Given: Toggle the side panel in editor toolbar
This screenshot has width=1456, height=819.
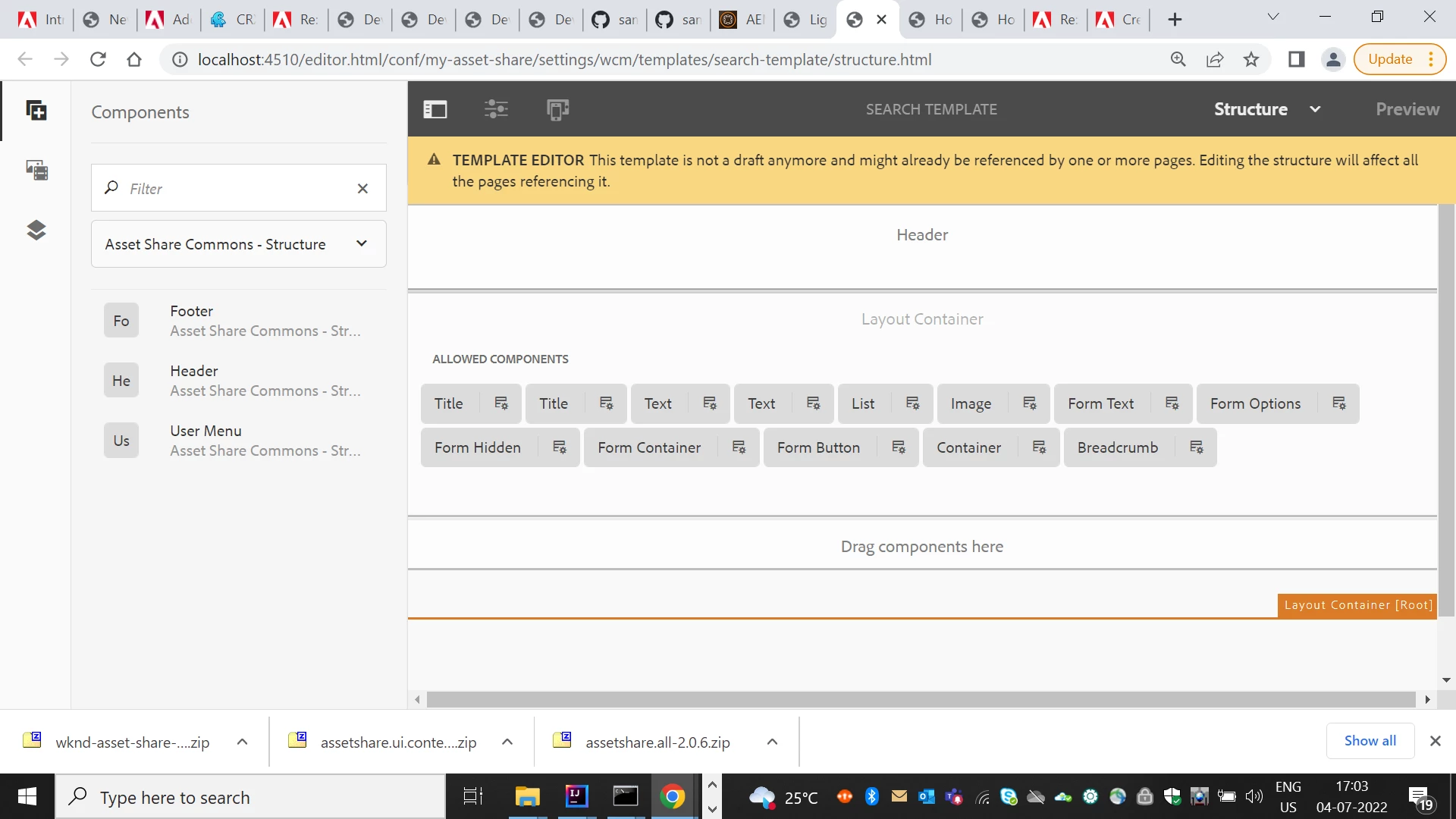Looking at the screenshot, I should coord(435,109).
